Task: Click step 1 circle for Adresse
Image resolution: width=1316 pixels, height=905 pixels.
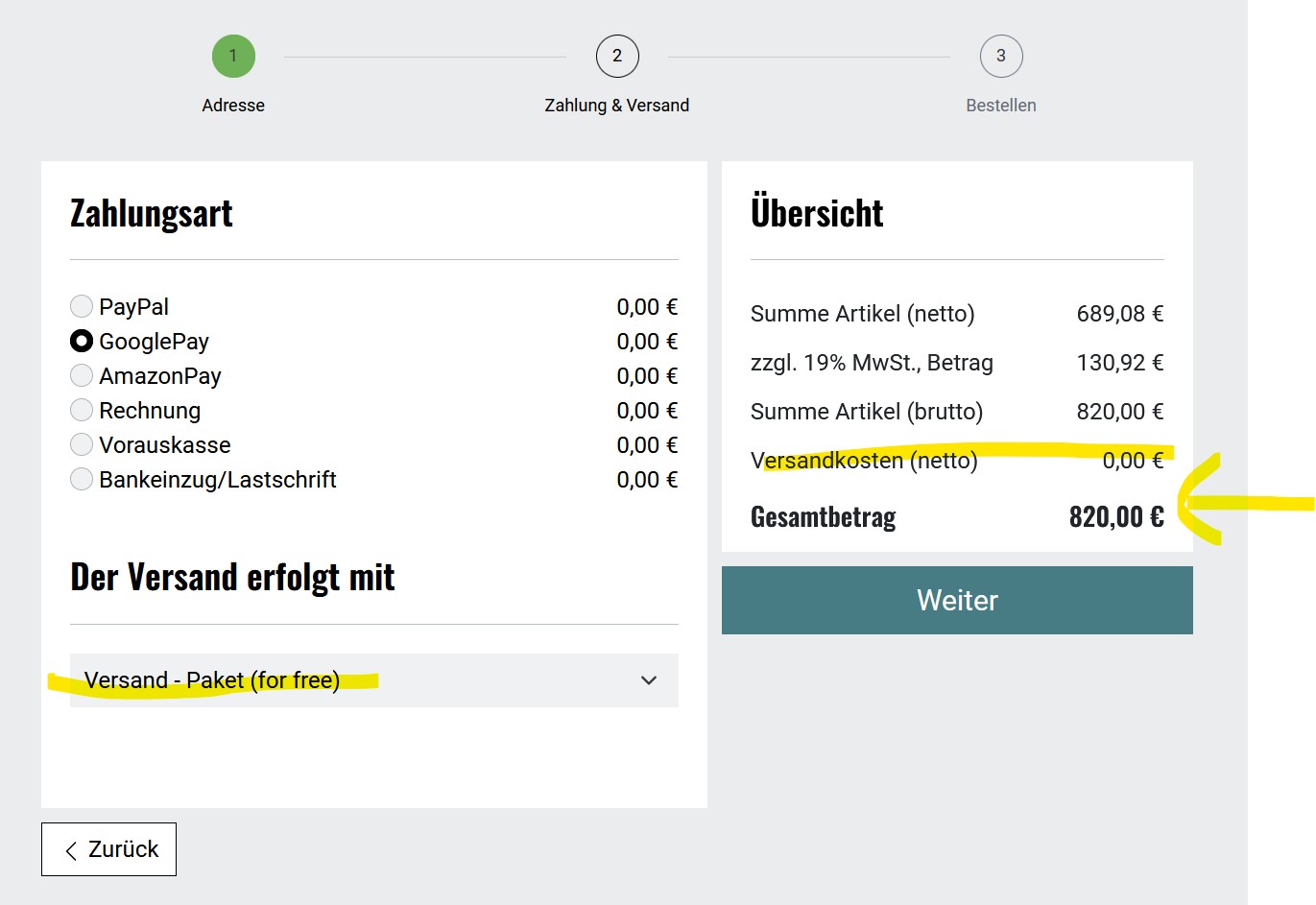Action: pos(233,56)
